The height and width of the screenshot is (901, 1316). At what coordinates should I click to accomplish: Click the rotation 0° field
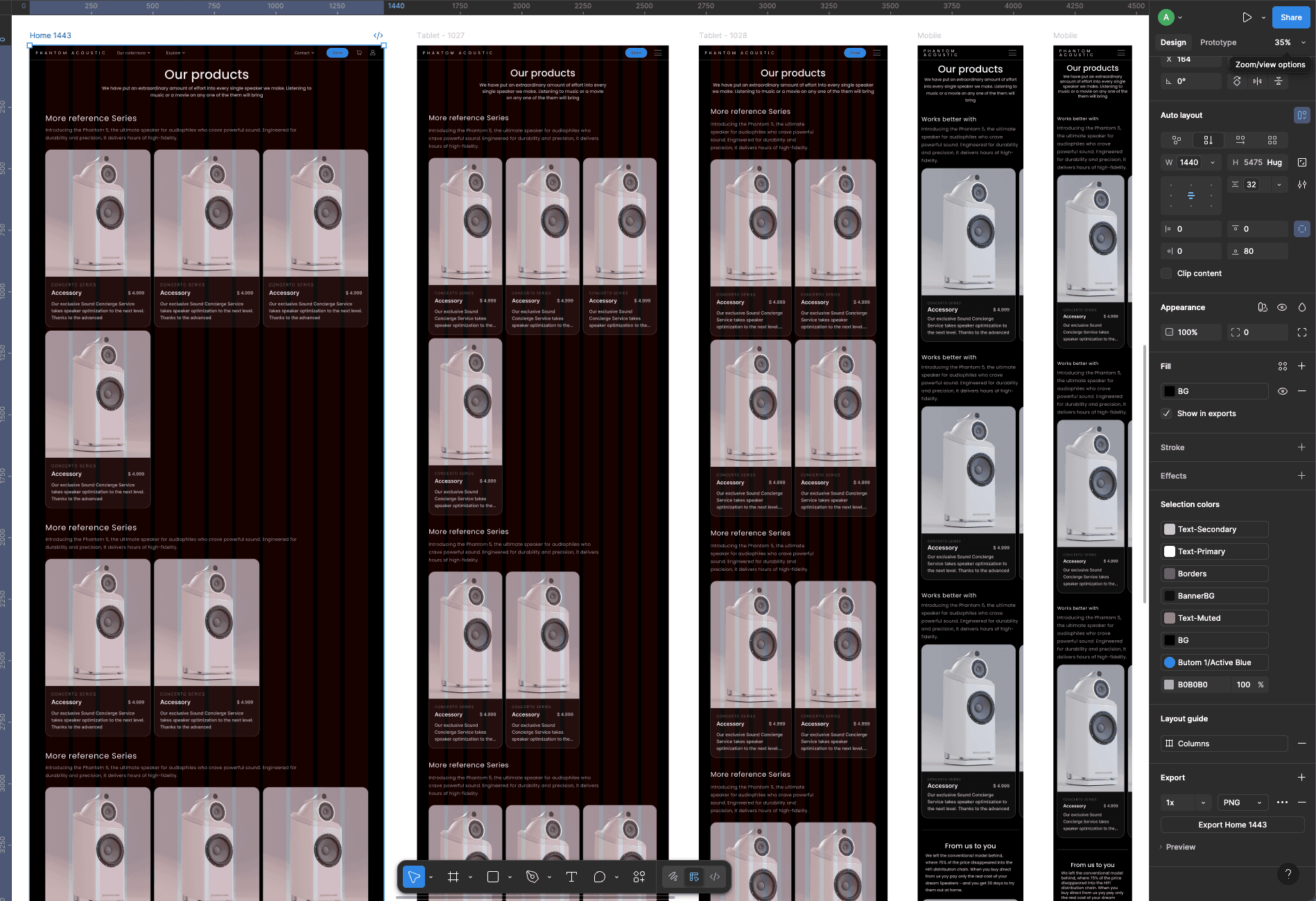click(1191, 81)
